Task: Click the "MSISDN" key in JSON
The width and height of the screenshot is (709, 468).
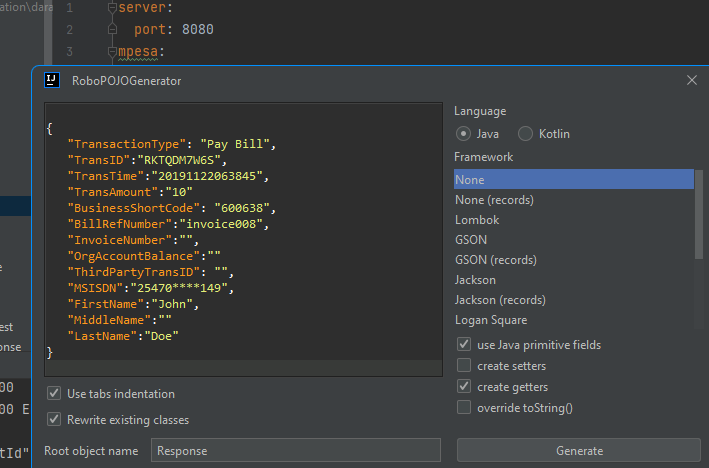Action: click(95, 288)
